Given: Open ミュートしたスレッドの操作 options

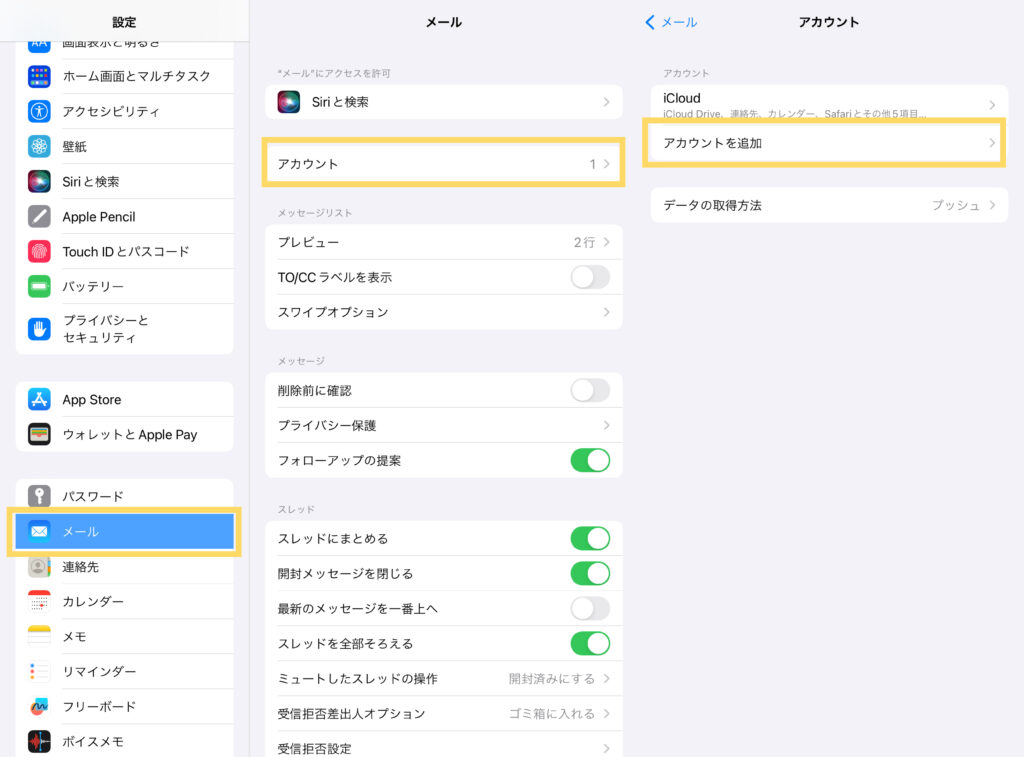Looking at the screenshot, I should 443,678.
